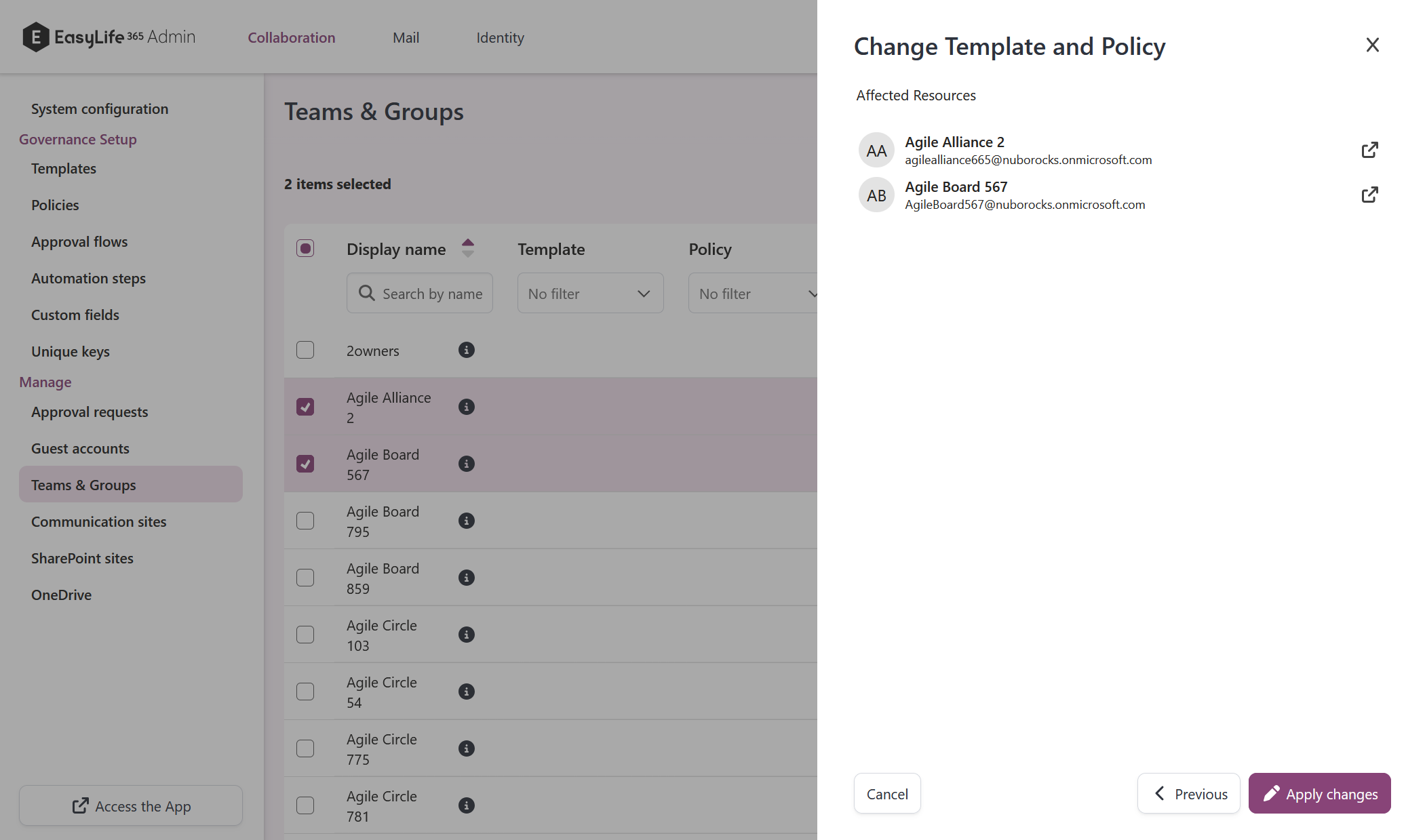The height and width of the screenshot is (840, 1425).
Task: Click the EasyLife 365 logo icon
Action: coord(36,37)
